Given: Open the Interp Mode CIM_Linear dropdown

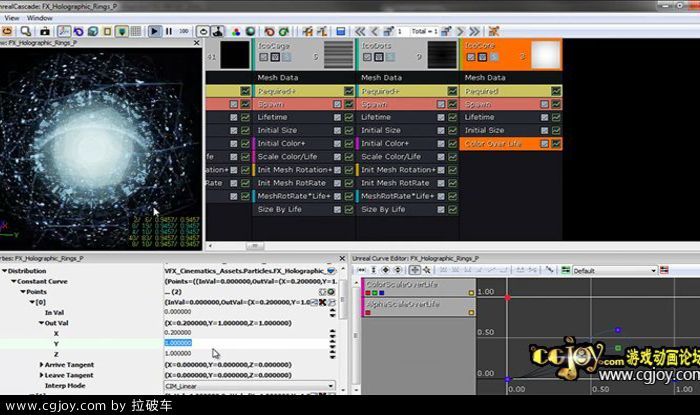Looking at the screenshot, I should (x=250, y=386).
